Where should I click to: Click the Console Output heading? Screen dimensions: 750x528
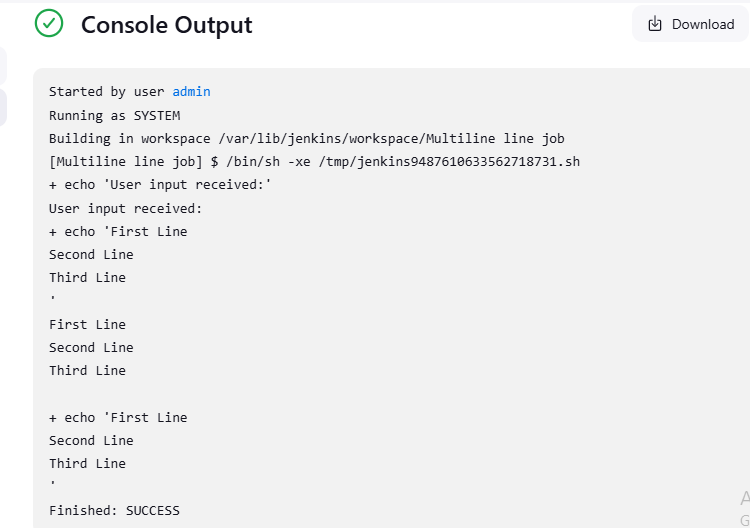pyautogui.click(x=166, y=25)
